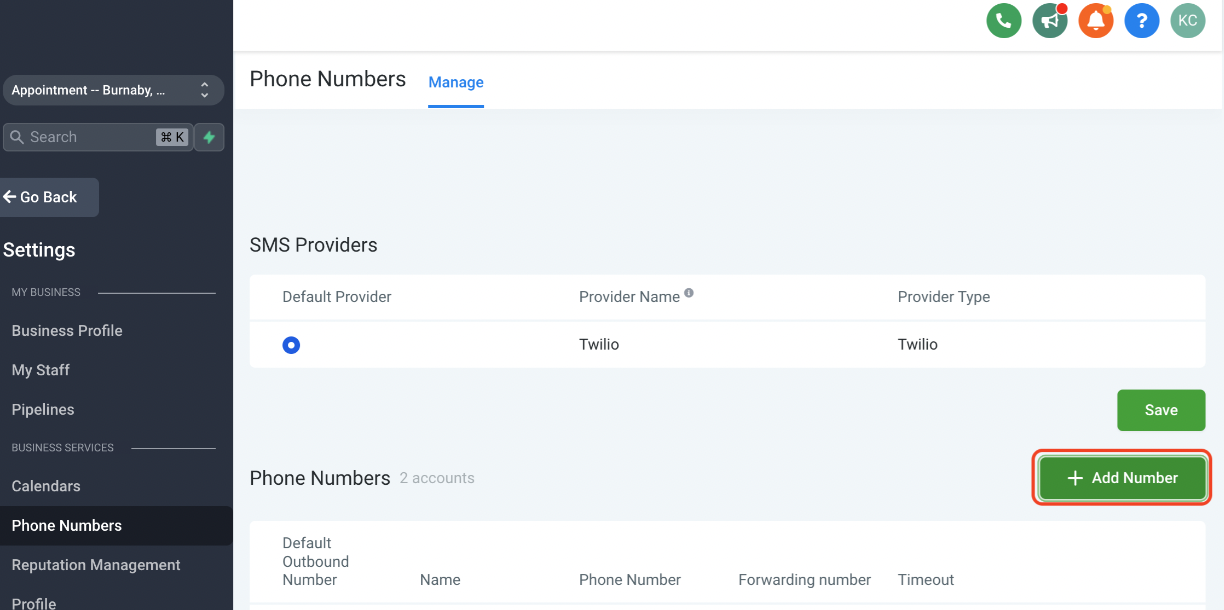The width and height of the screenshot is (1224, 610).
Task: Open Business Profile settings
Action: tap(67, 331)
